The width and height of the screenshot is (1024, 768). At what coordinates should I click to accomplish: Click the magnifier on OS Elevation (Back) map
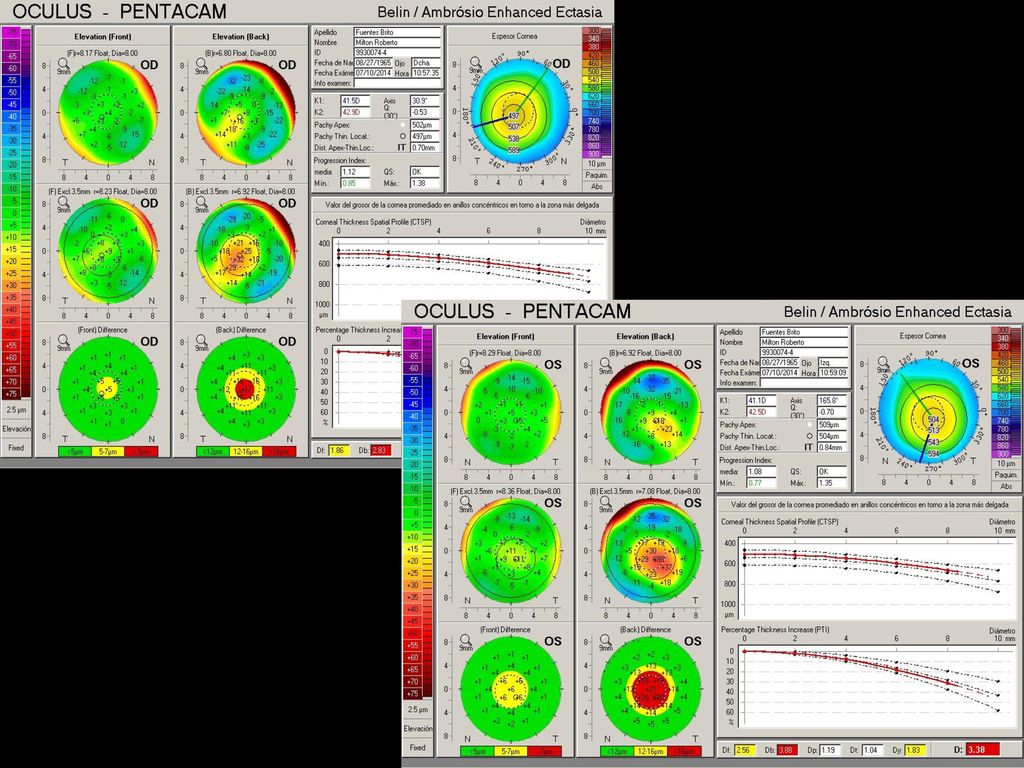point(605,364)
